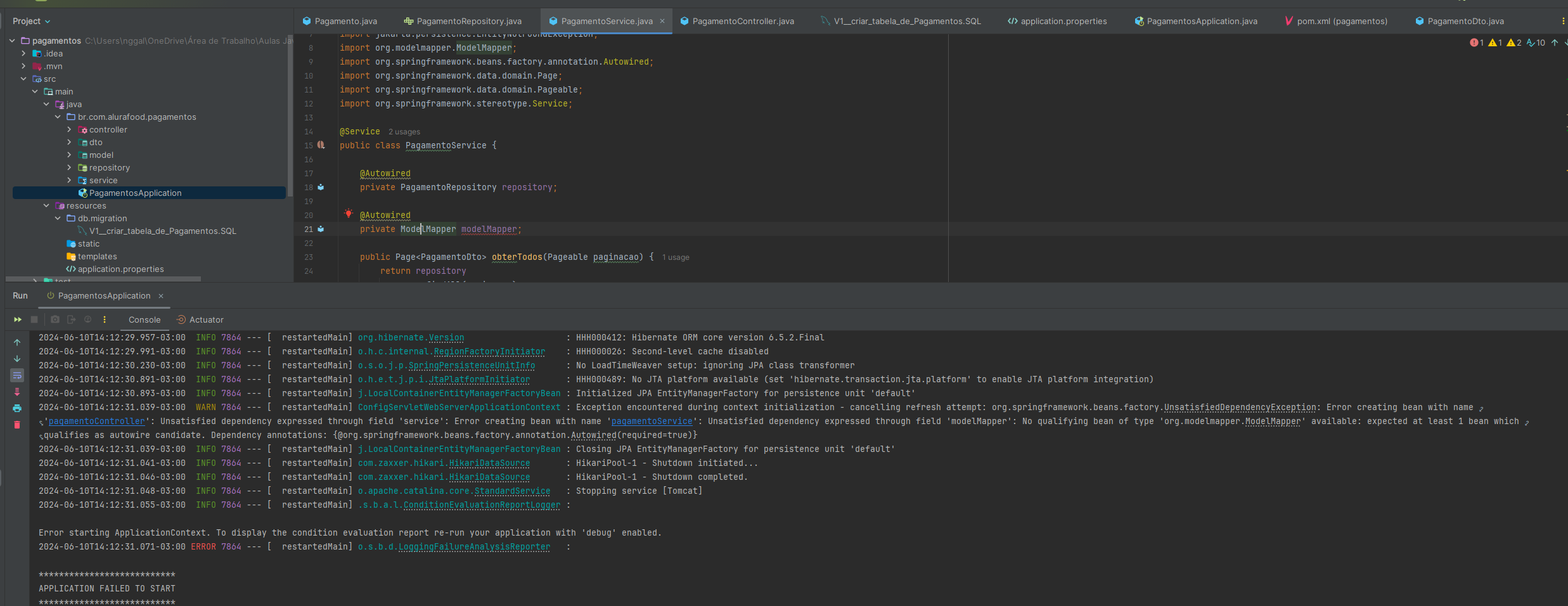Image resolution: width=1568 pixels, height=606 pixels.
Task: Collapse the db.migration folder
Action: (58, 218)
